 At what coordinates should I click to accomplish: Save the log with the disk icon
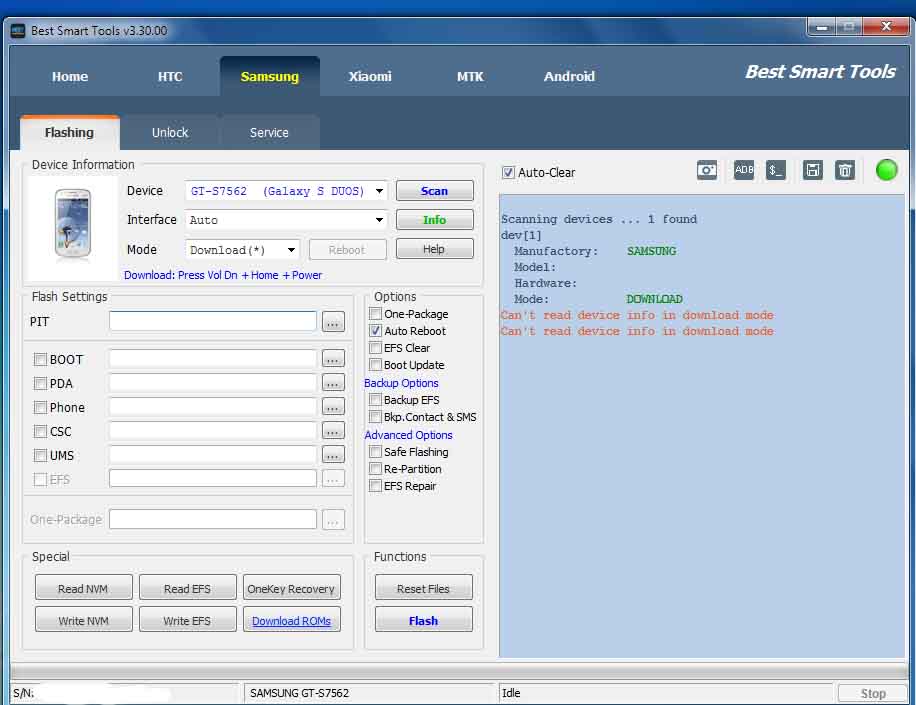(x=813, y=171)
